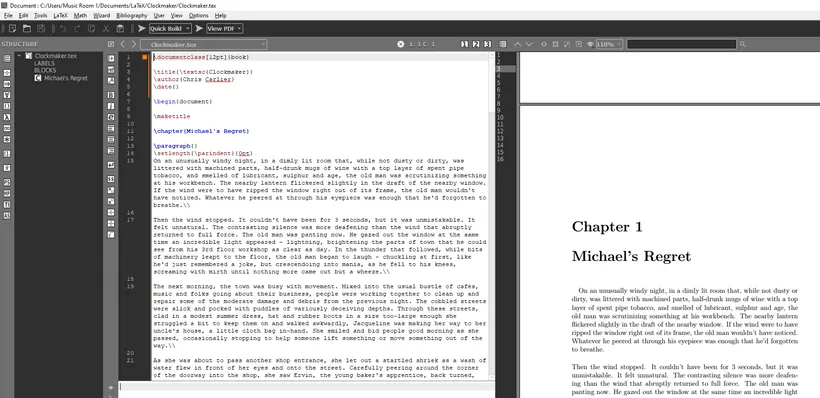Create a new document via toolbar icon
This screenshot has height=398, width=820.
coord(13,28)
